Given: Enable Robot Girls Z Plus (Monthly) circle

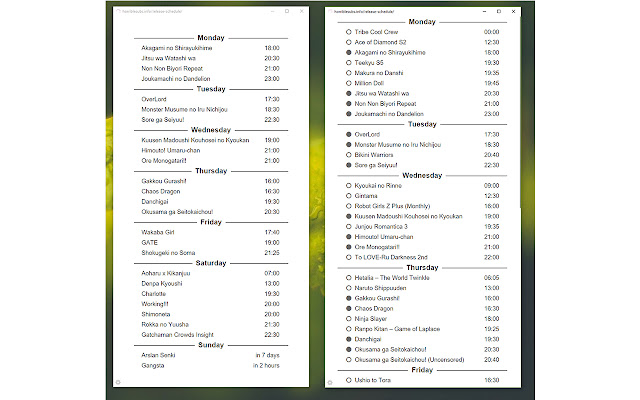Looking at the screenshot, I should (349, 206).
